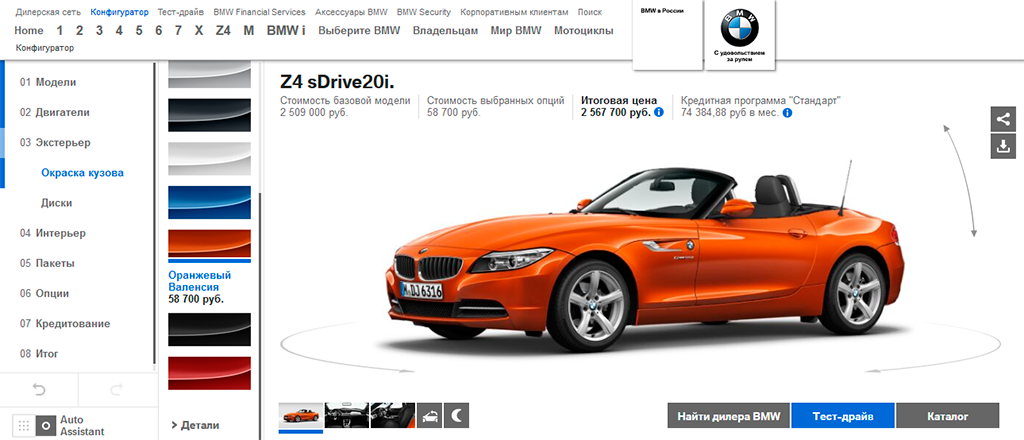Click Конфигуратор breadcrumb below navigation
This screenshot has width=1024, height=440.
point(44,48)
